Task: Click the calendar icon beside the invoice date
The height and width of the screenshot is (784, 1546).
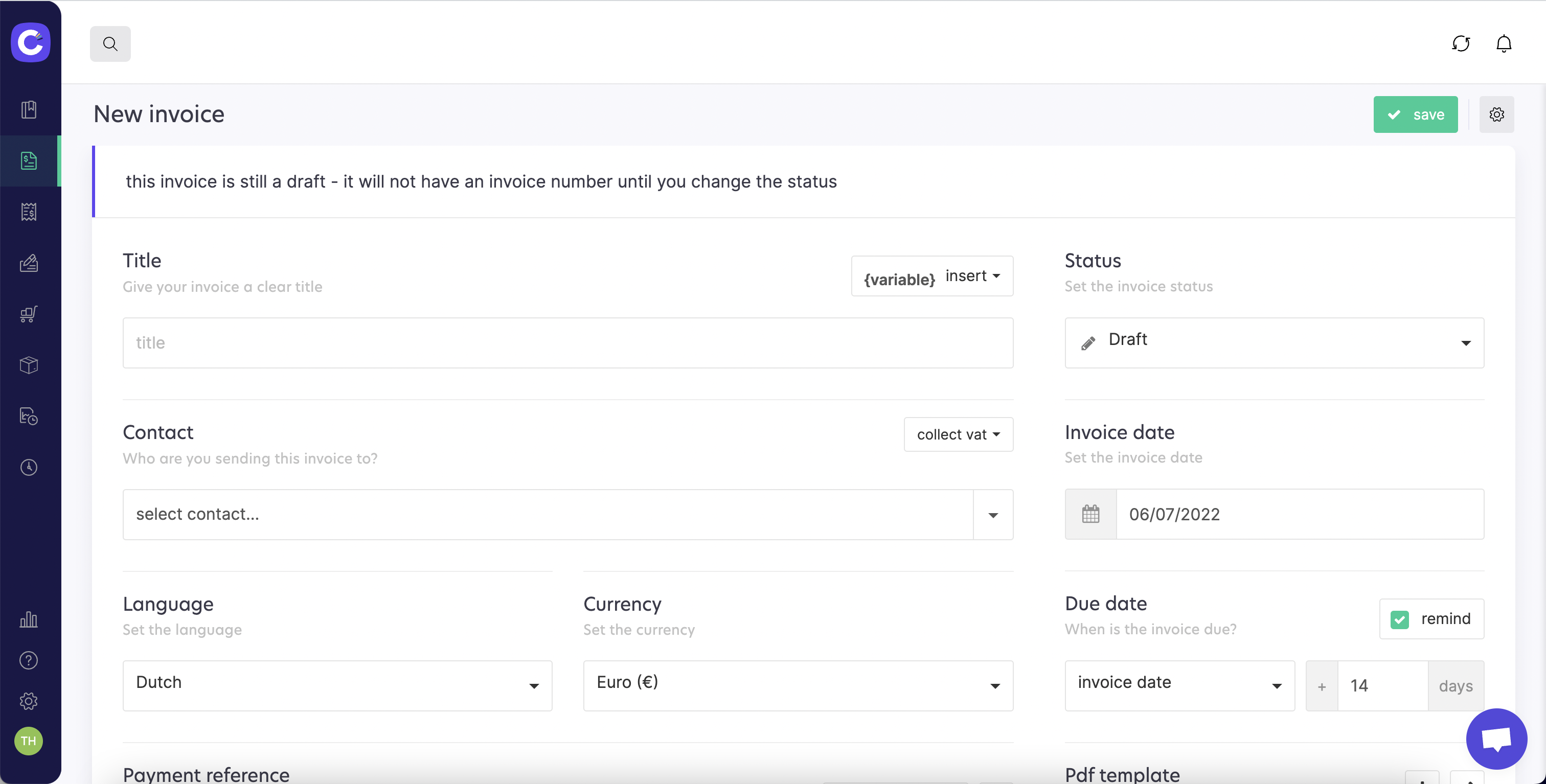Action: pos(1090,514)
